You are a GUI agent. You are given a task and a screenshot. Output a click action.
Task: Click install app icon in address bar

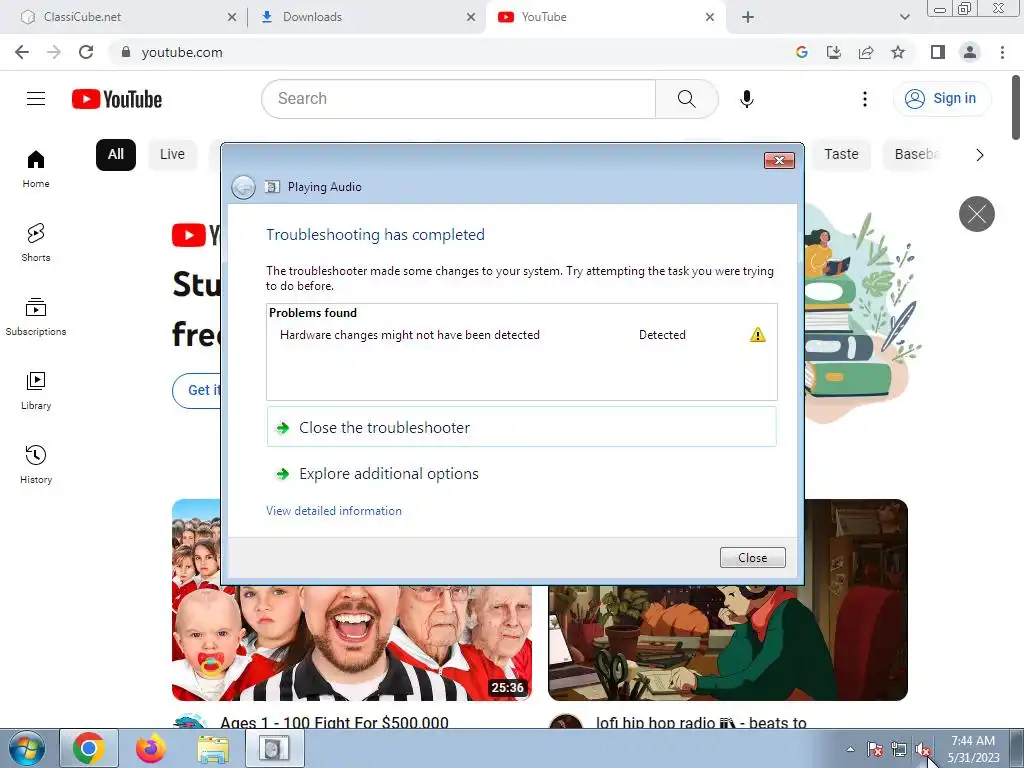[834, 52]
